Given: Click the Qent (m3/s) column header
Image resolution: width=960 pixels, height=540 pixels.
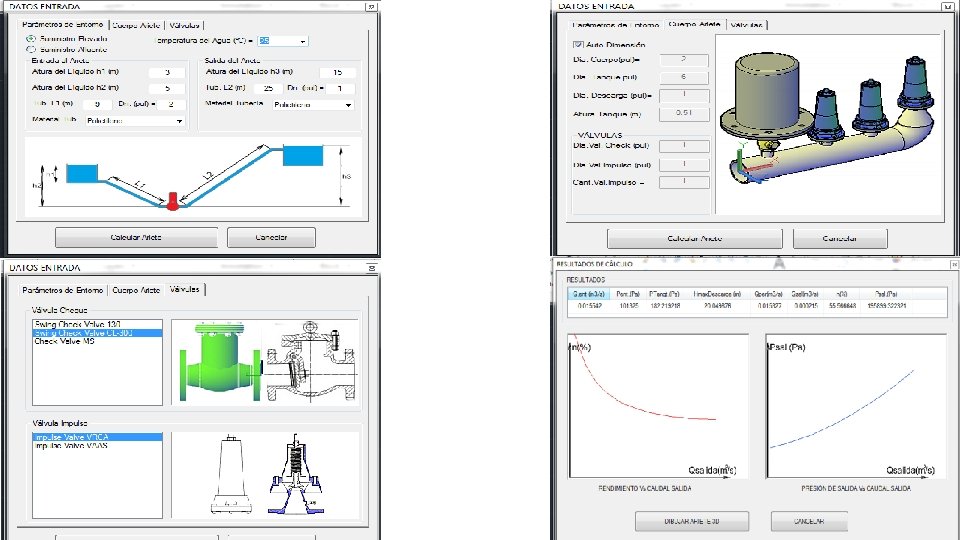Looking at the screenshot, I should (588, 294).
